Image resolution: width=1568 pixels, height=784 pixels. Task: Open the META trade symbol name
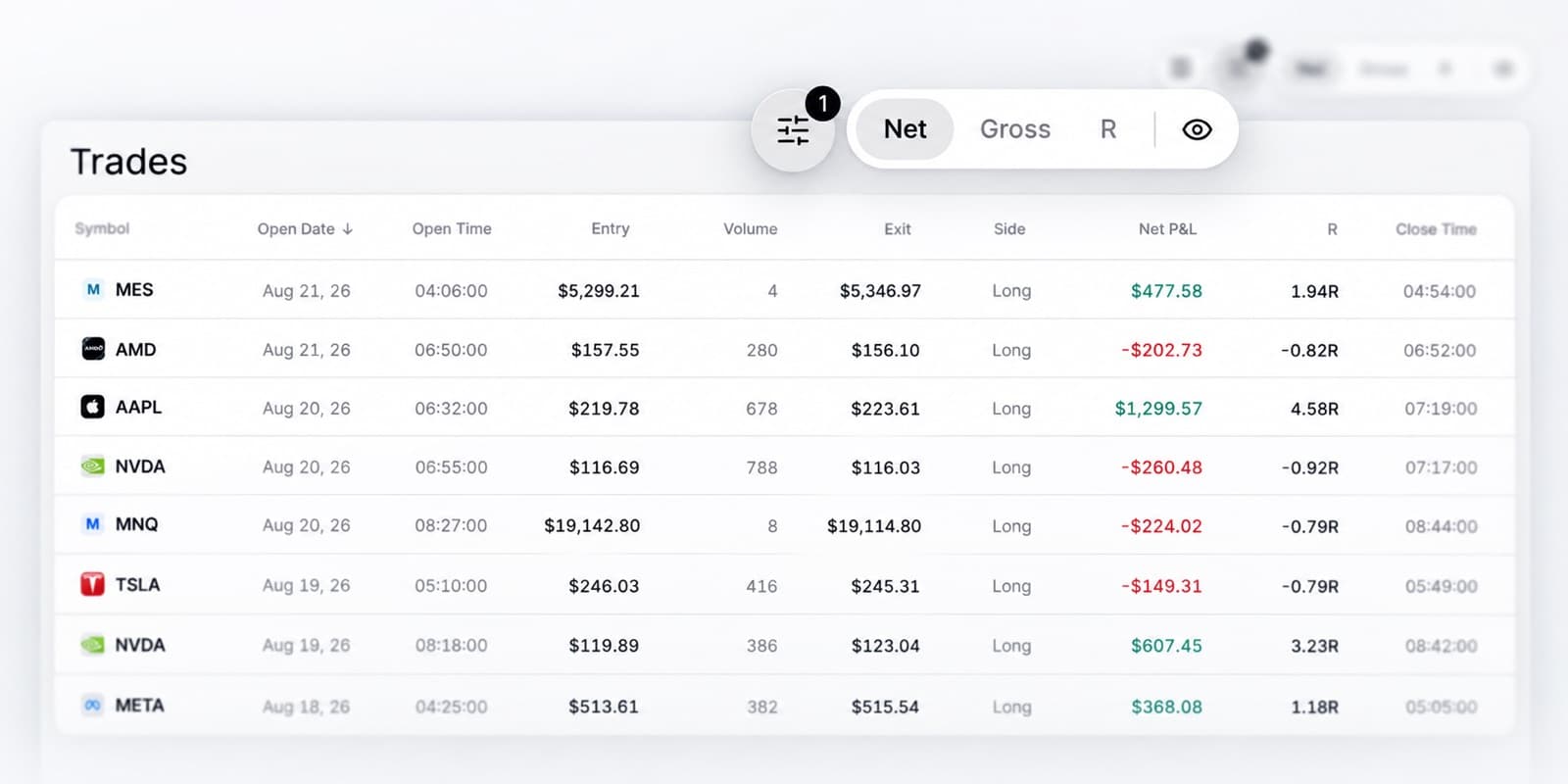point(139,705)
